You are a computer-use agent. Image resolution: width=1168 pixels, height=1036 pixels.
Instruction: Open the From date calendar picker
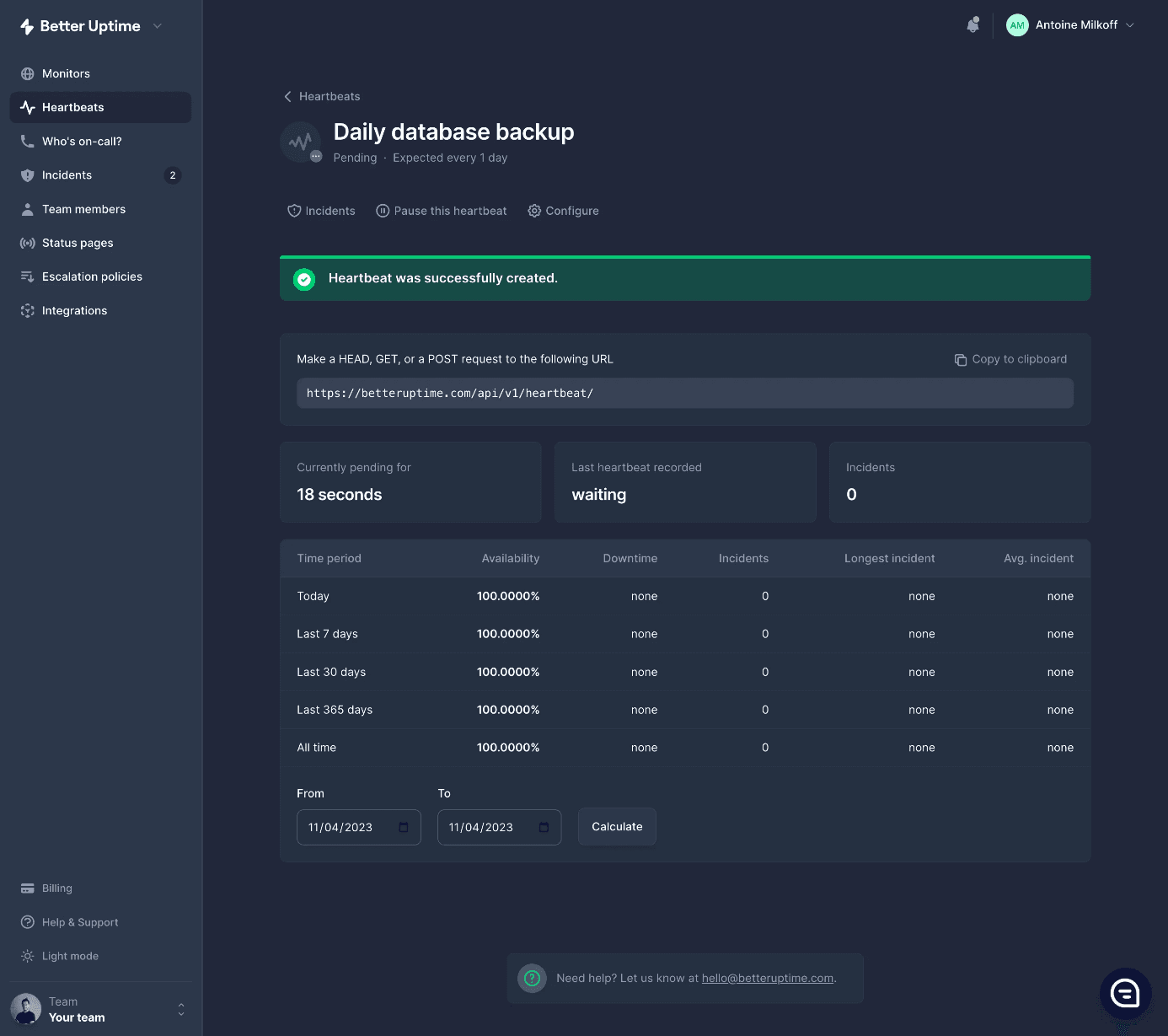click(x=404, y=828)
